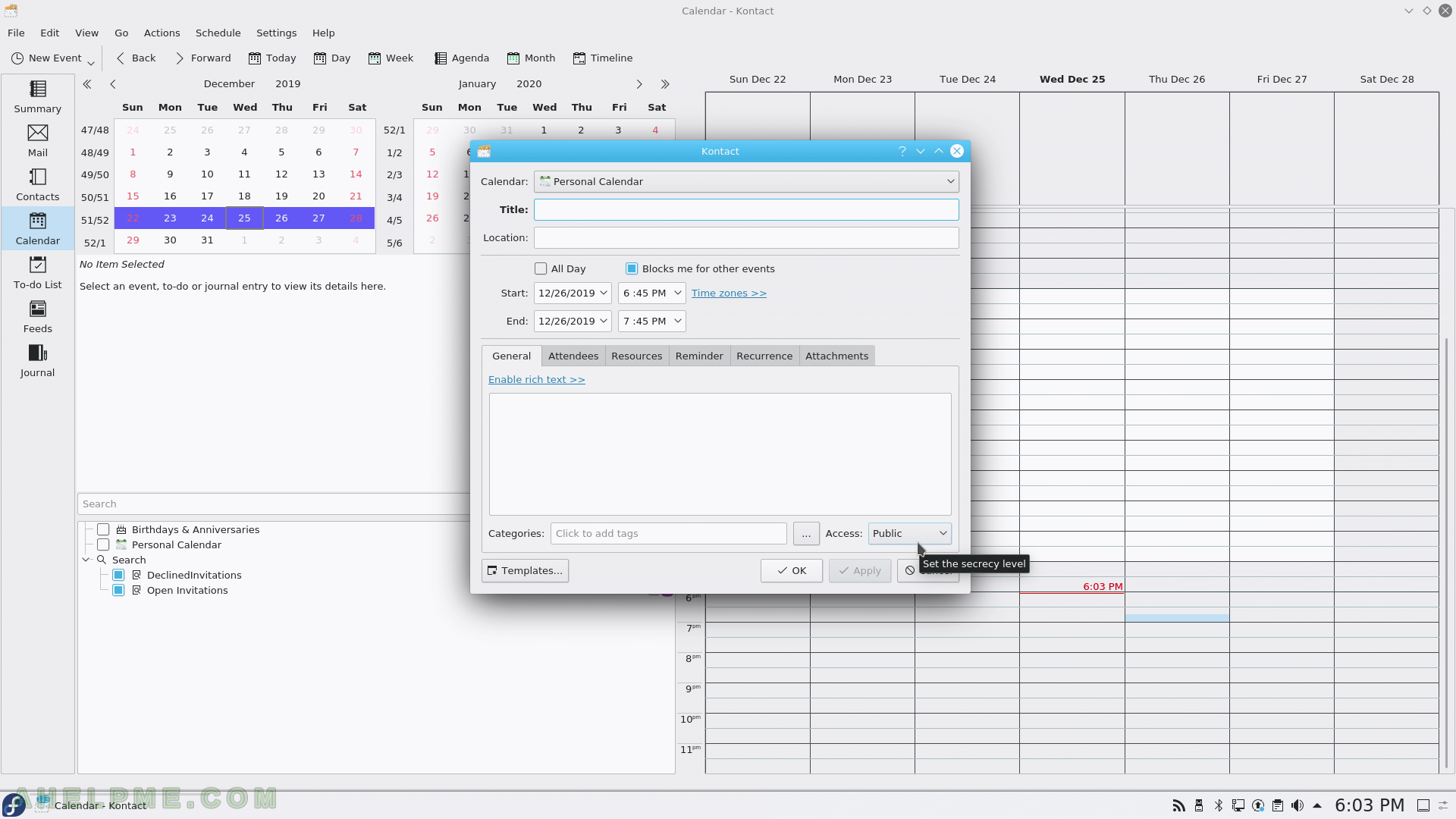1456x819 pixels.
Task: Open the Help menu
Action: [323, 33]
